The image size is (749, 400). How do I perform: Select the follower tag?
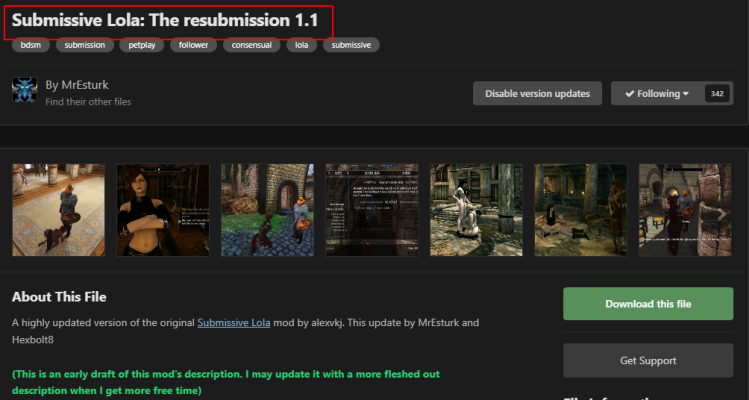tap(193, 45)
